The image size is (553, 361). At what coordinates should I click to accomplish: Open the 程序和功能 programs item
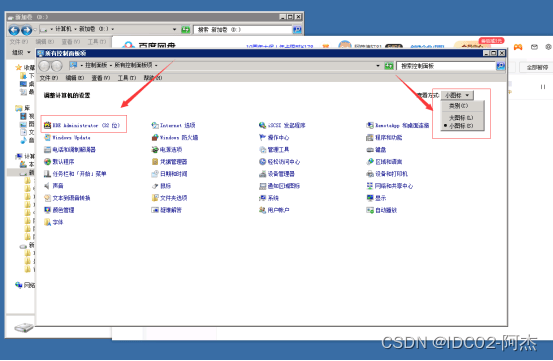[x=384, y=137]
